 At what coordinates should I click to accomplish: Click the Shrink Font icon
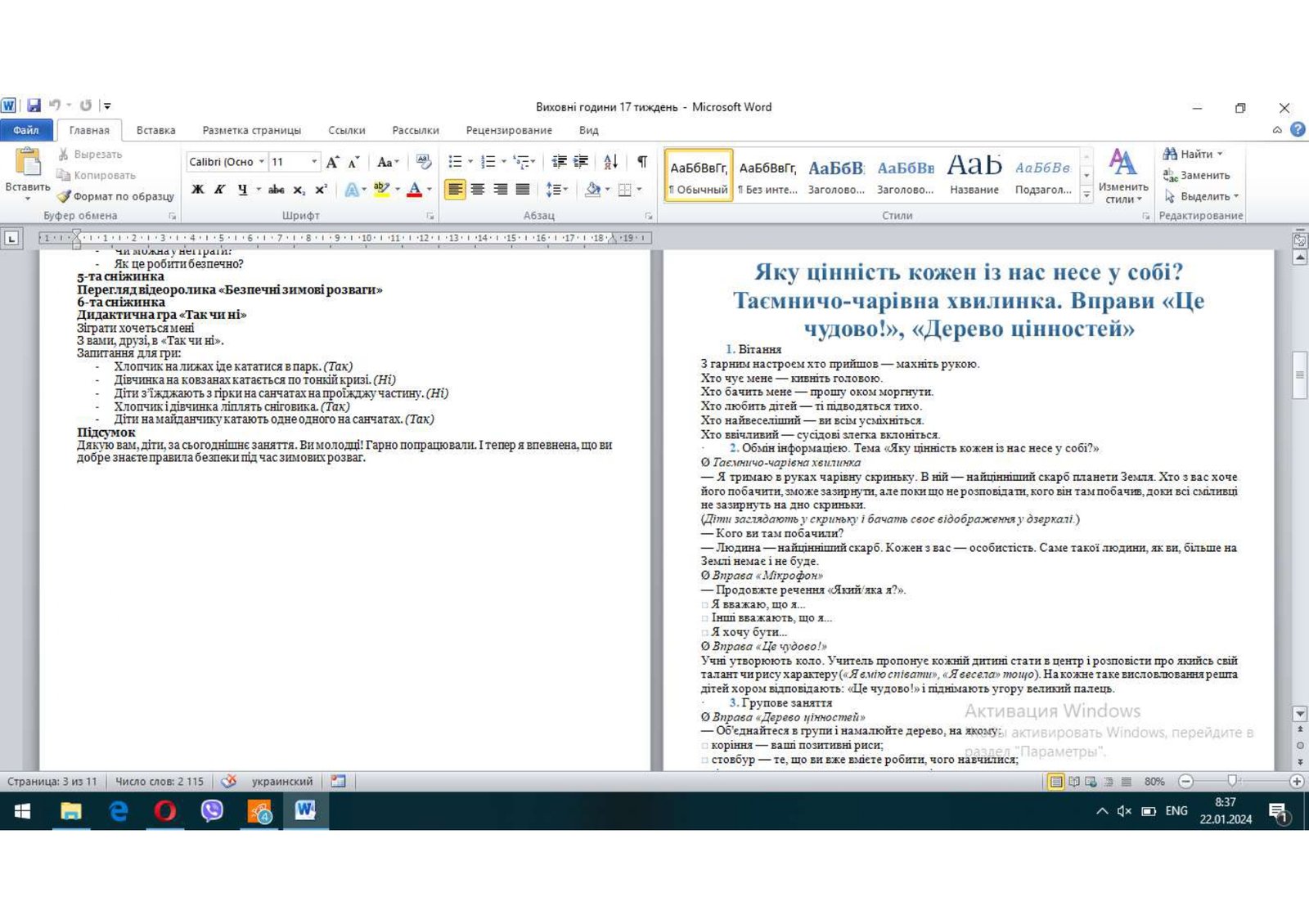(x=353, y=162)
